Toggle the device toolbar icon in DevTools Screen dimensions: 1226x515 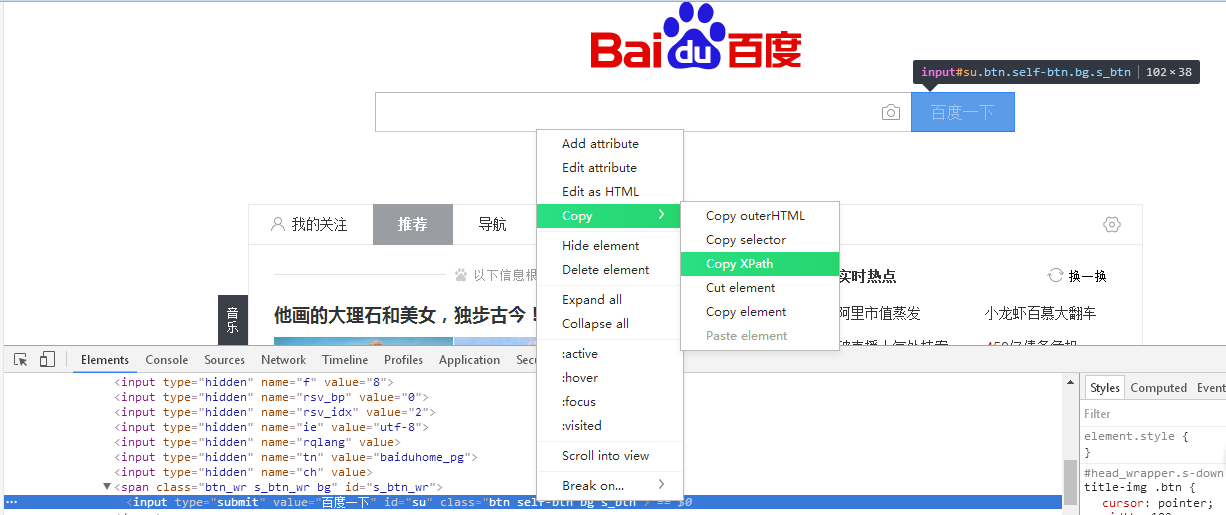pos(47,360)
